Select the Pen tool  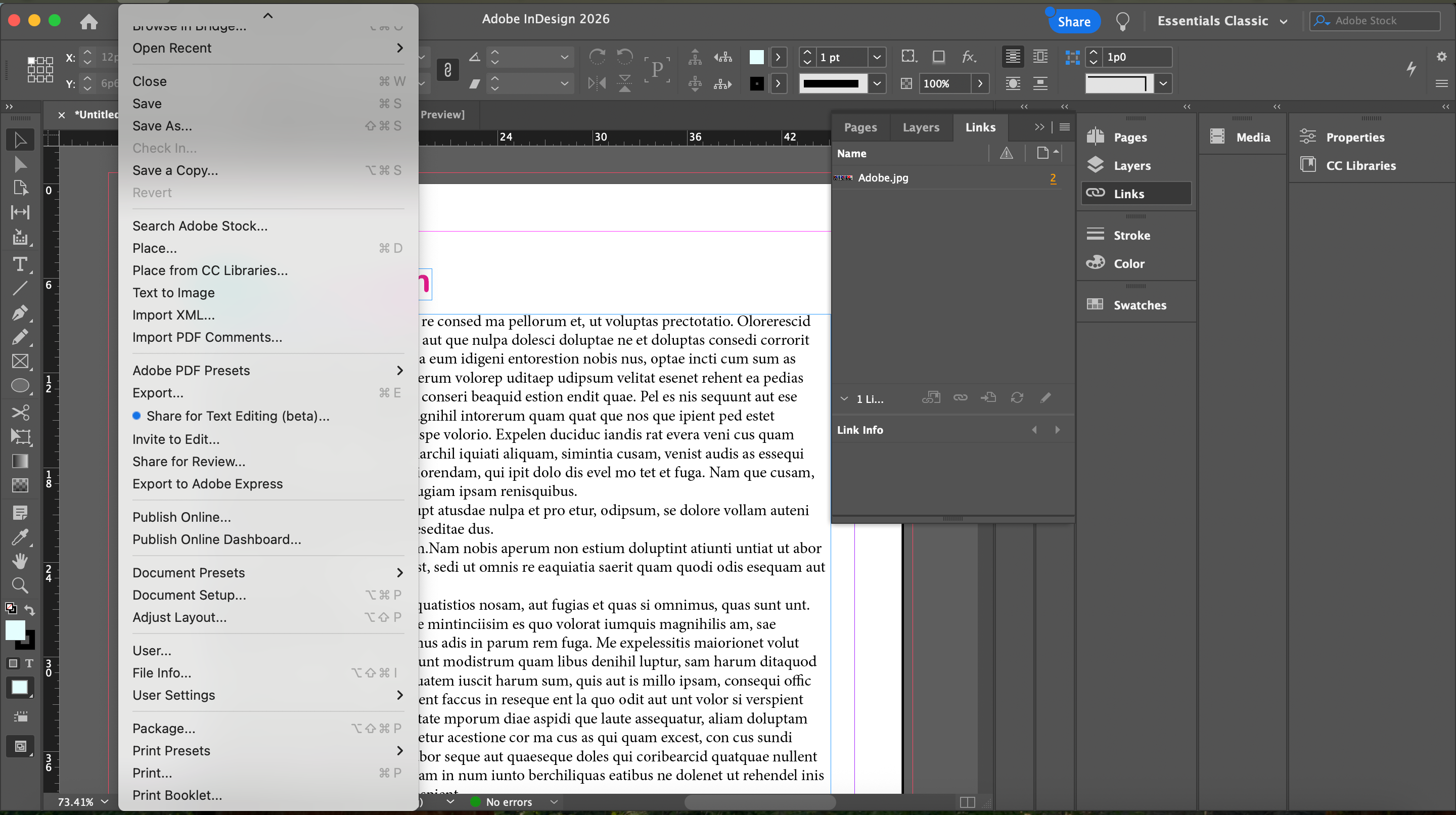tap(20, 312)
